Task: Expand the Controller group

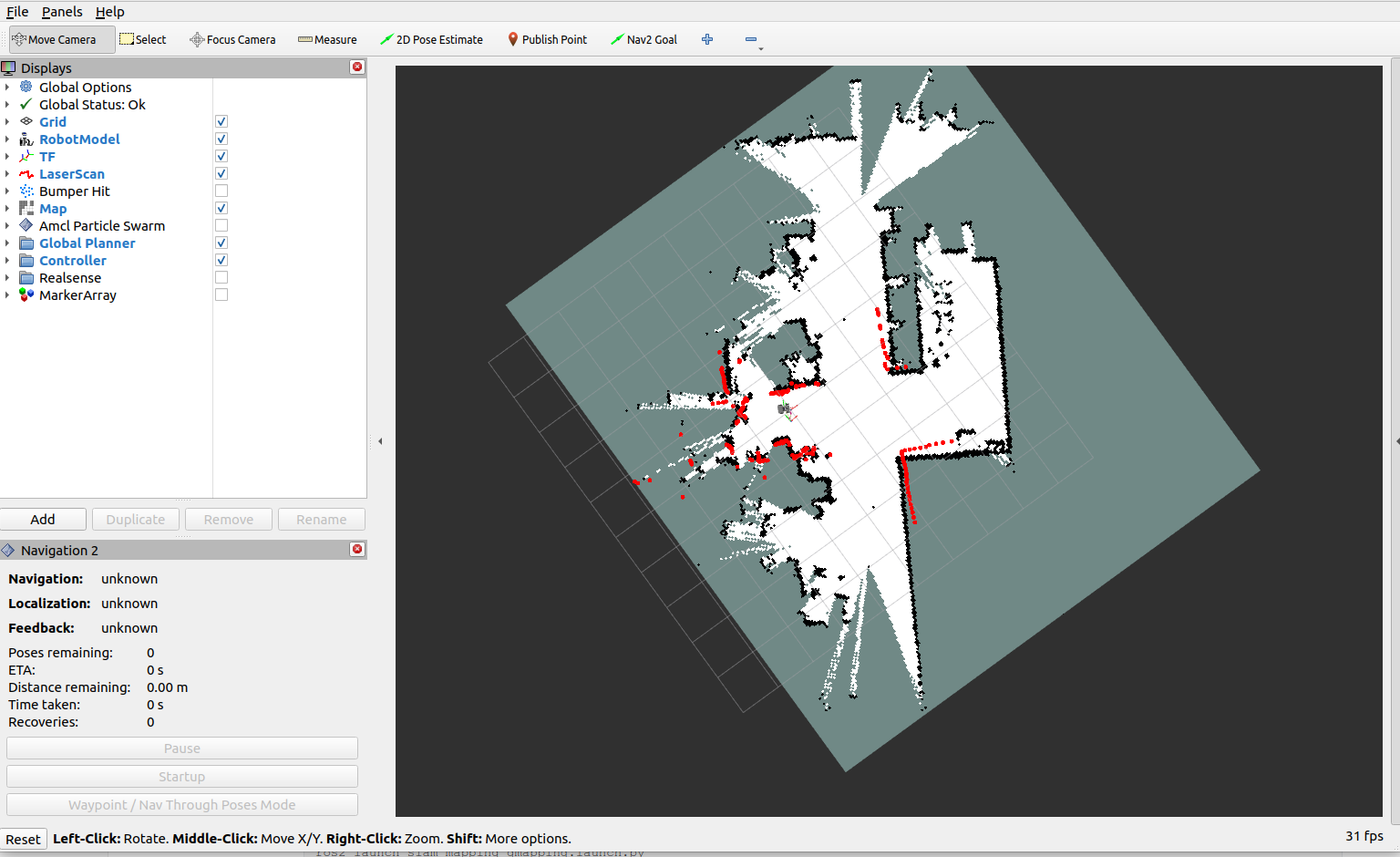Action: (x=7, y=261)
